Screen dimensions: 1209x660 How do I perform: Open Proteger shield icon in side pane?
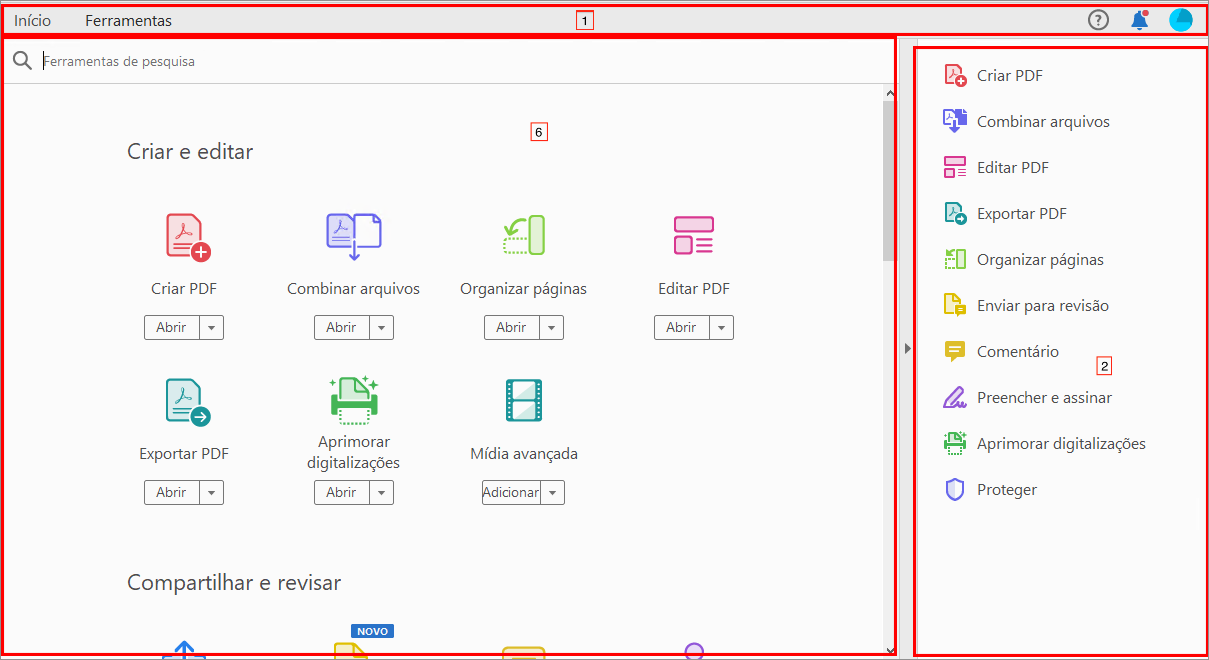[x=955, y=489]
